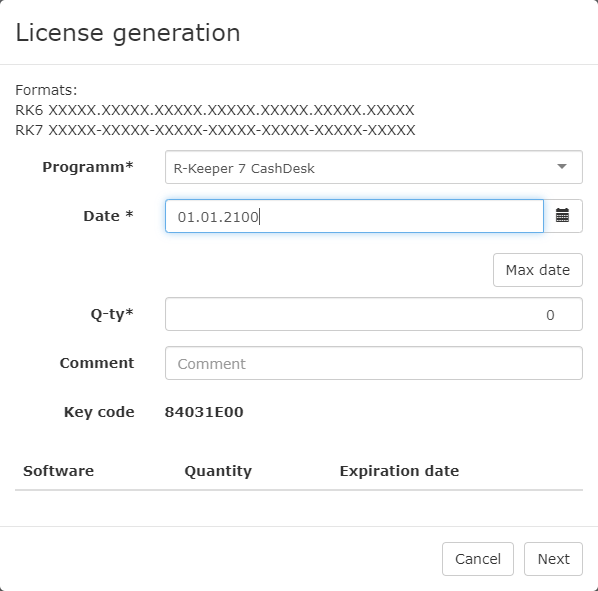
Task: Click the Quantity column header
Action: 218,471
